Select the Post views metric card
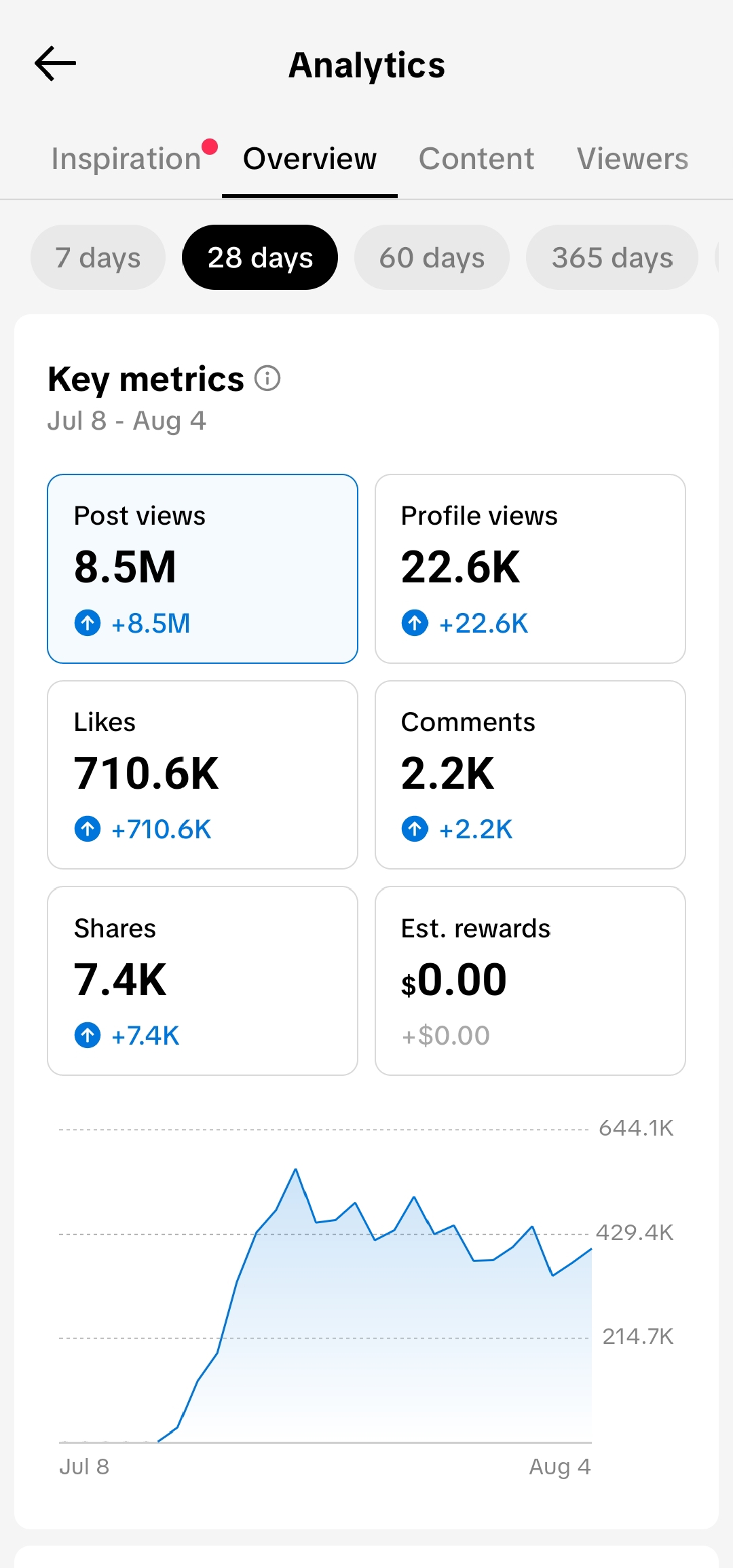Image resolution: width=733 pixels, height=1568 pixels. [202, 569]
